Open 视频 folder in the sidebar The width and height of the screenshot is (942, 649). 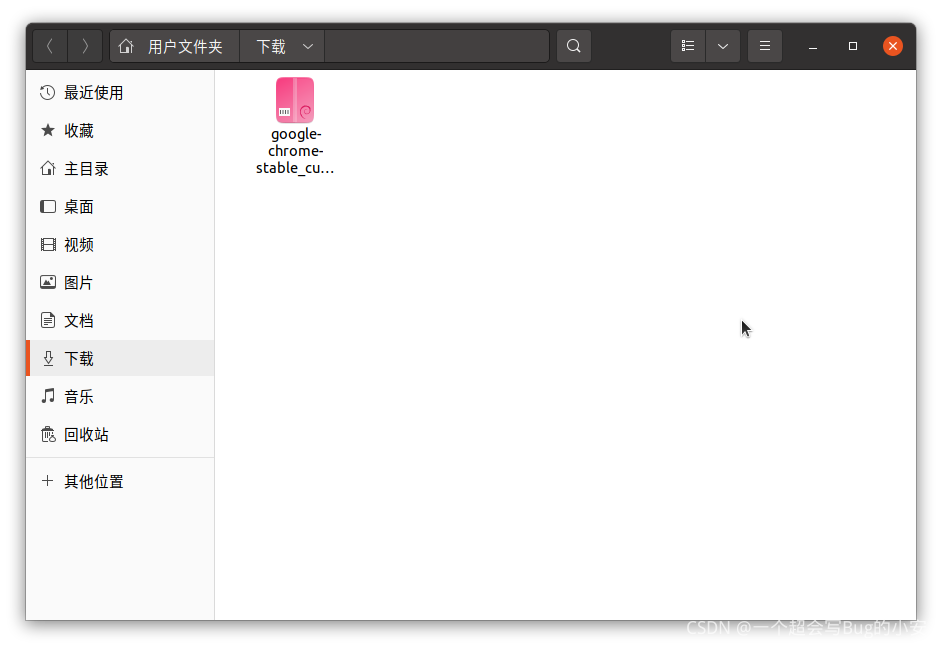(x=120, y=245)
